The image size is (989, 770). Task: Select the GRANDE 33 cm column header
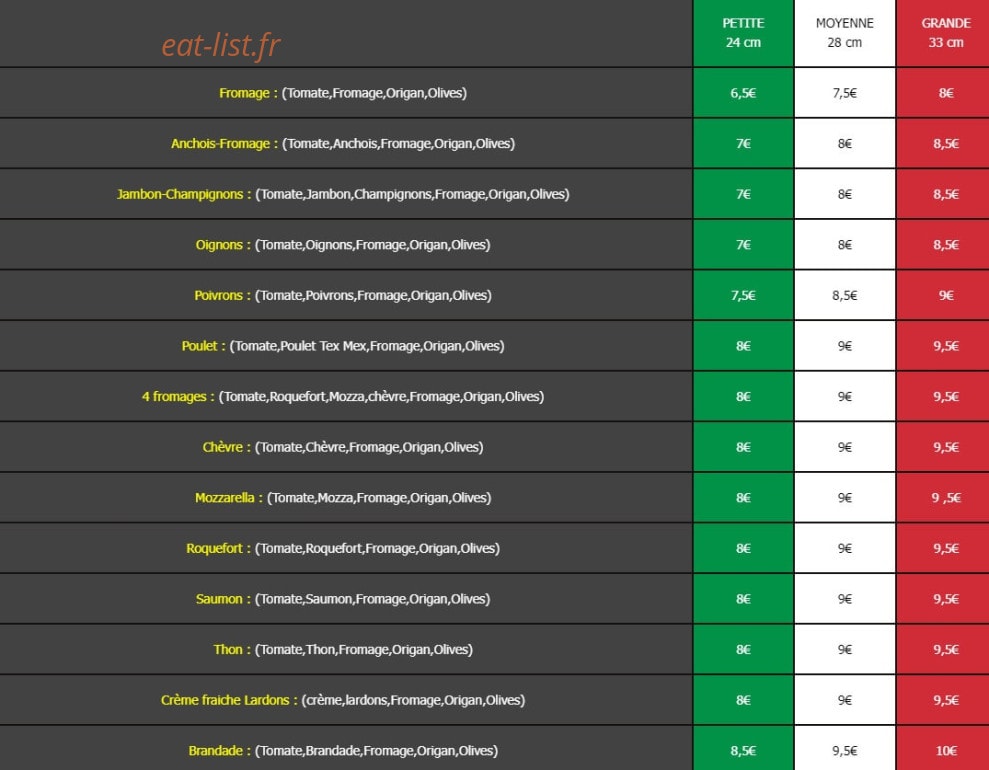(945, 33)
